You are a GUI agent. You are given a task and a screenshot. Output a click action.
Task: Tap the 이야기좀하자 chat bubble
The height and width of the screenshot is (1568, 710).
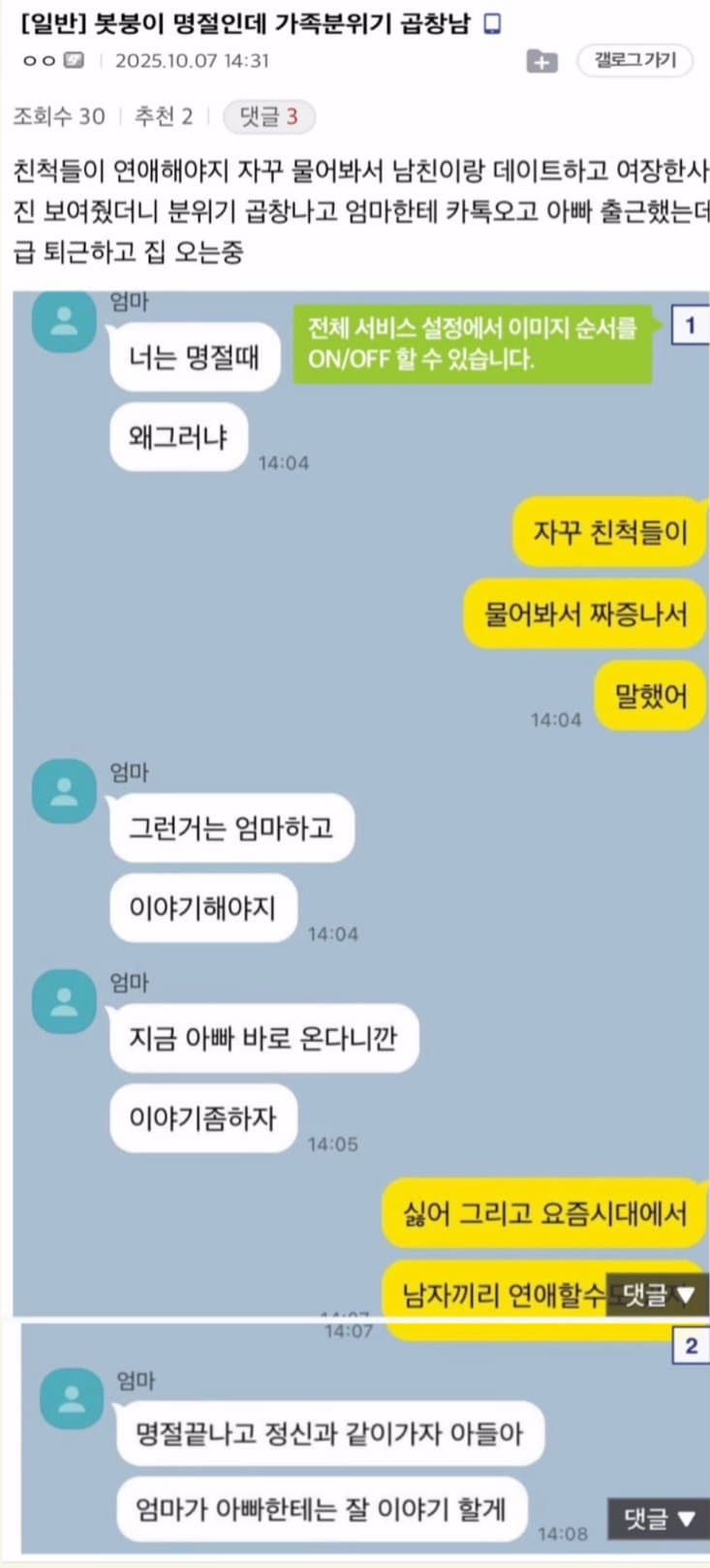point(202,1118)
